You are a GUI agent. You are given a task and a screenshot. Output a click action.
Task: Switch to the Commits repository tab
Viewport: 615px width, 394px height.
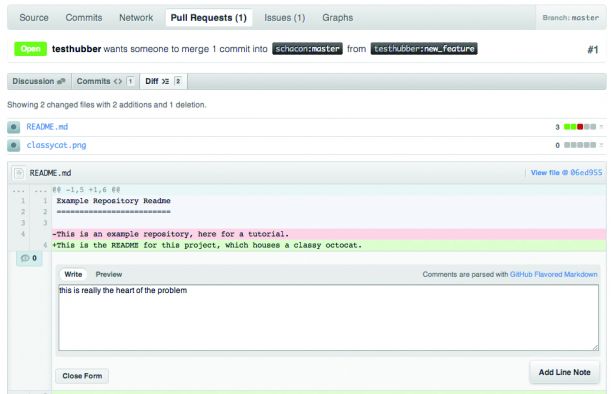[84, 18]
